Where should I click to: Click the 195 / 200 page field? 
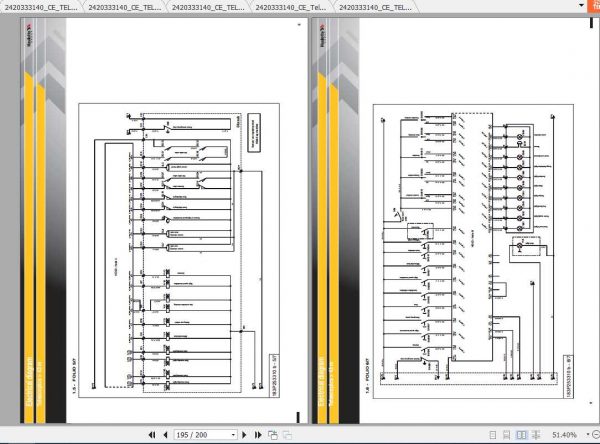[x=202, y=435]
